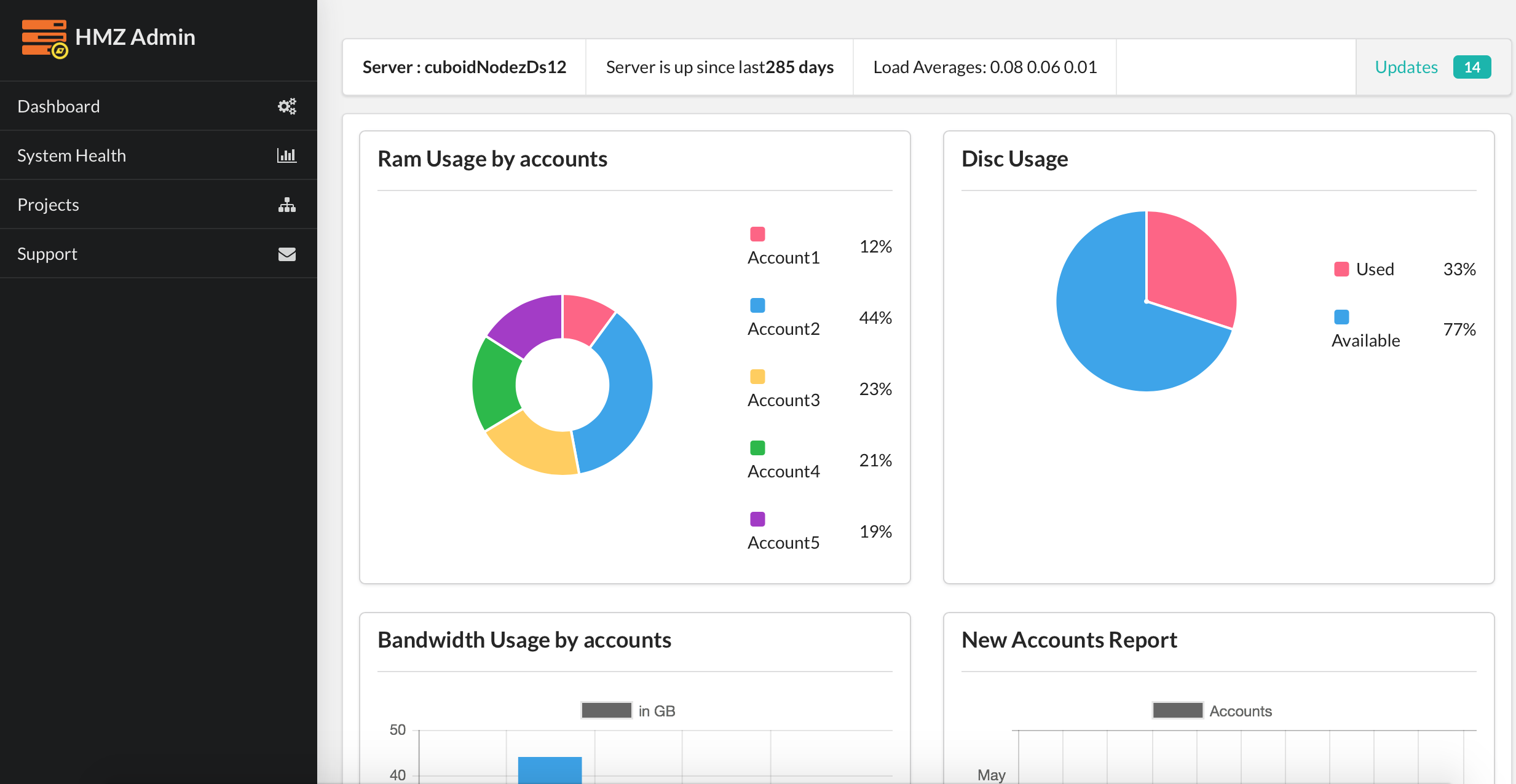
Task: Click the Support envelope icon
Action: pyautogui.click(x=286, y=254)
